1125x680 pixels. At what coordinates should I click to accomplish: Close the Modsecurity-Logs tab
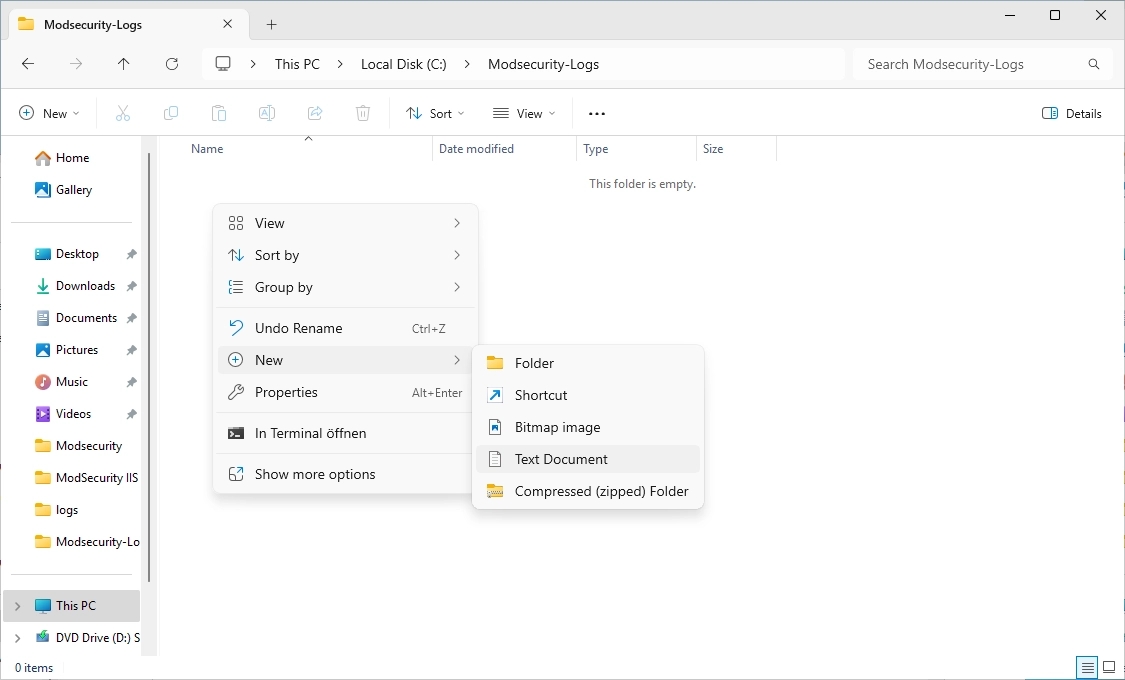(x=228, y=24)
